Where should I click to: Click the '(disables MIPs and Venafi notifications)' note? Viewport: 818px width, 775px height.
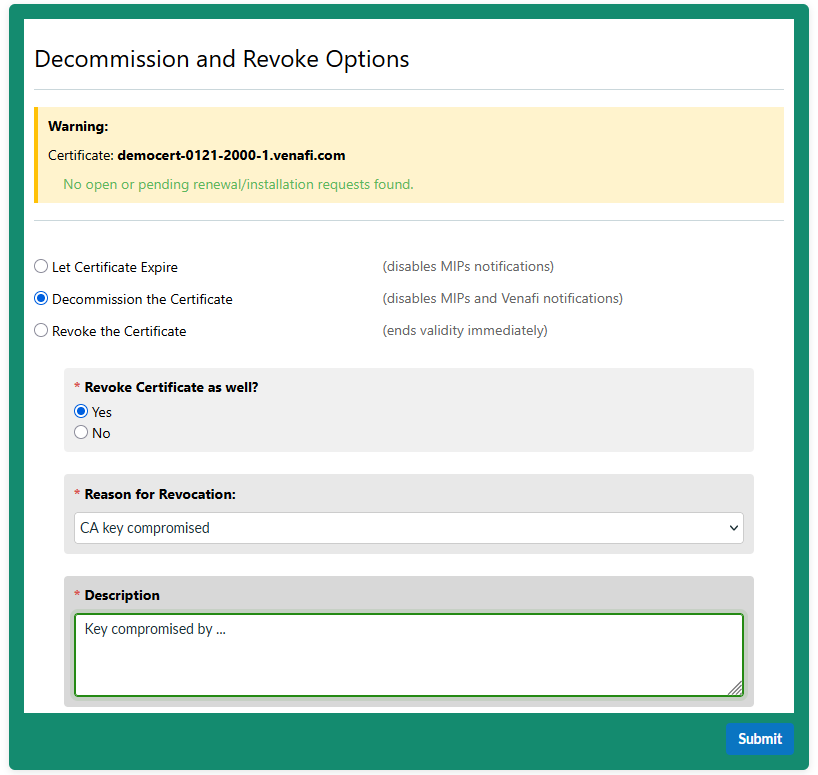[x=502, y=298]
